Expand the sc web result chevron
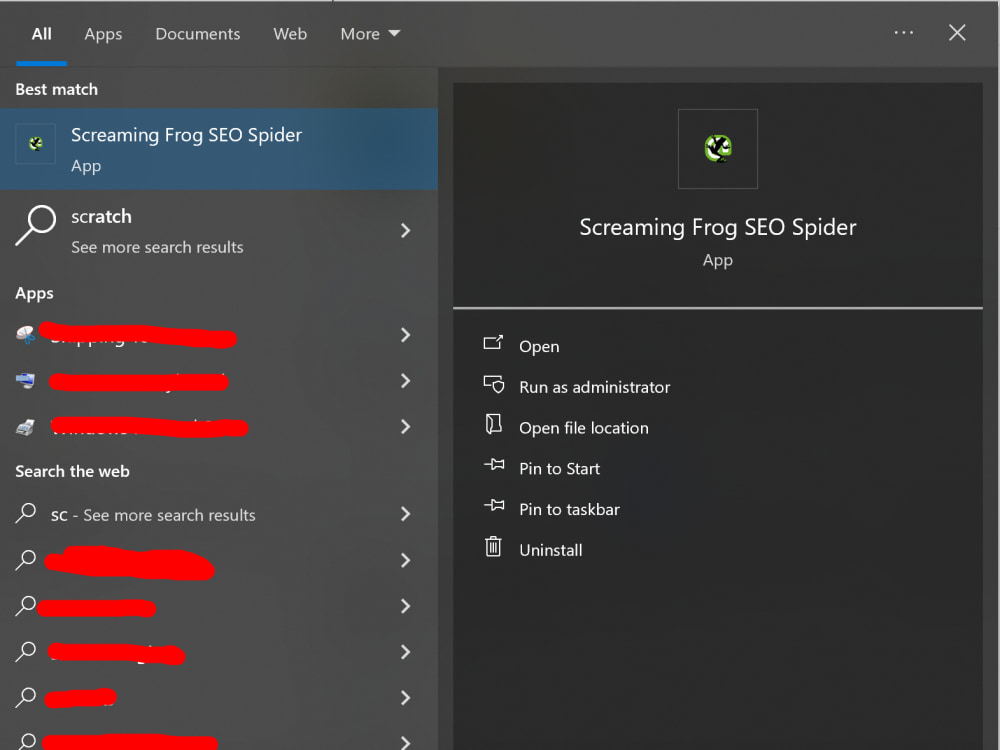This screenshot has height=750, width=1000. click(x=406, y=514)
